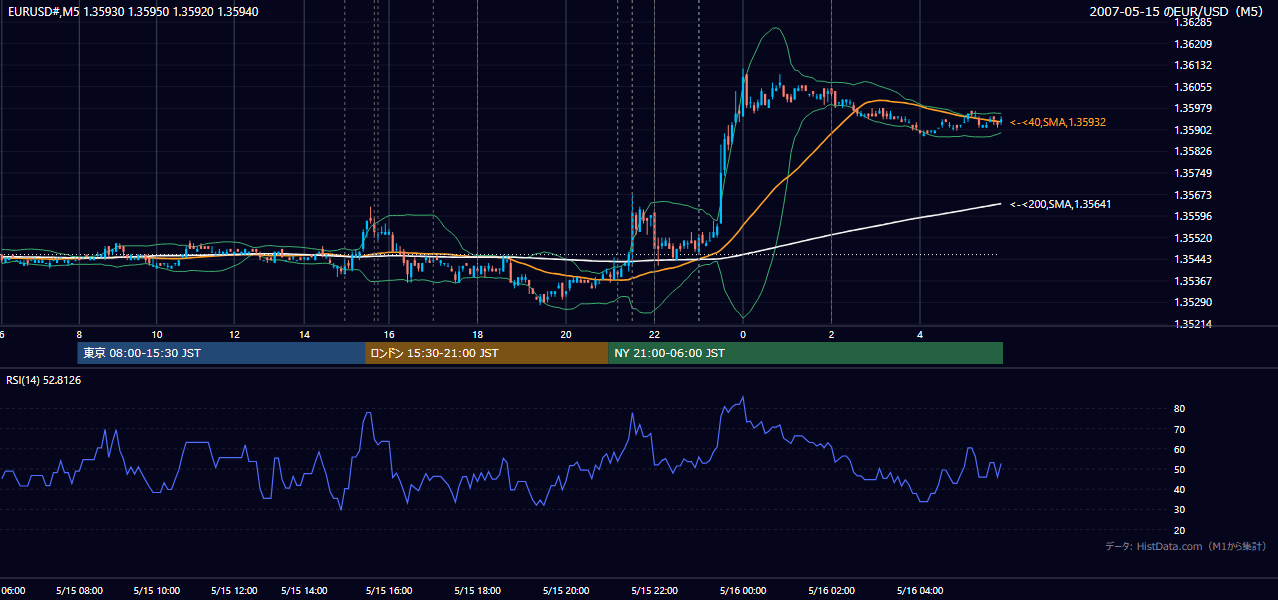The height and width of the screenshot is (600, 1278).
Task: Click price axis value 1.35290
Action: pyautogui.click(x=1191, y=302)
